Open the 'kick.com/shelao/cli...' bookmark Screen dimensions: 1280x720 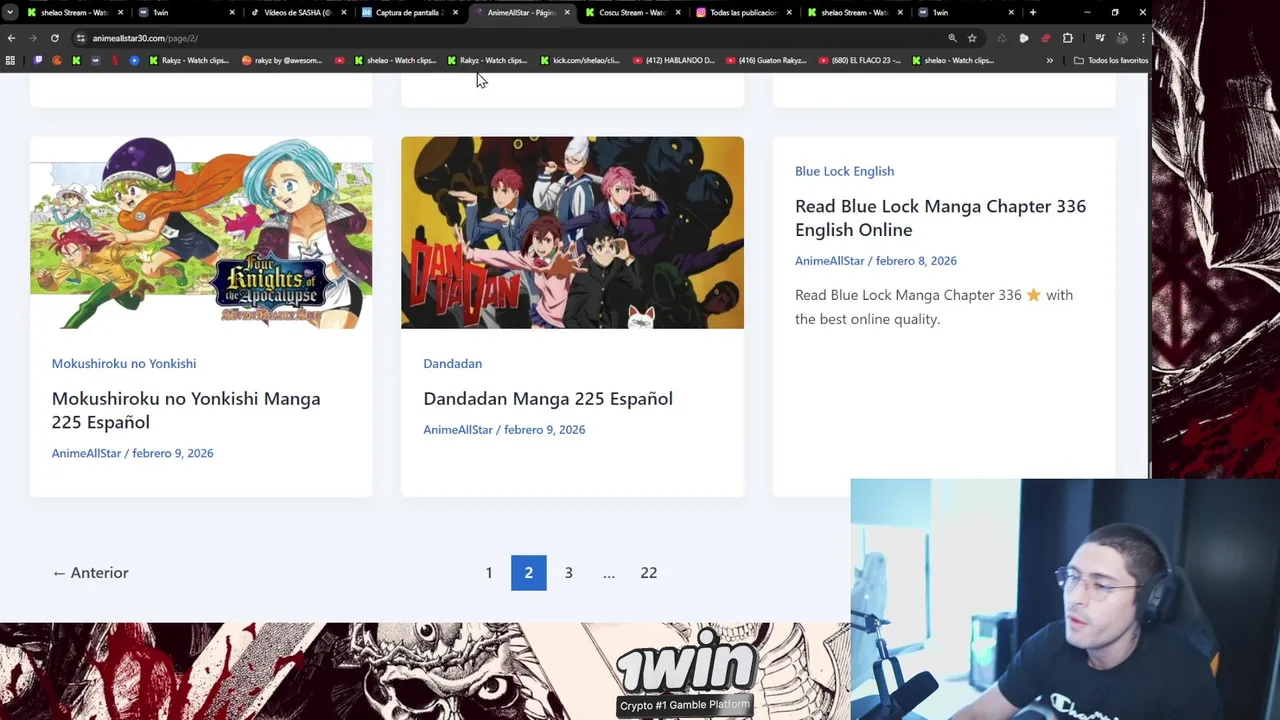[x=580, y=60]
